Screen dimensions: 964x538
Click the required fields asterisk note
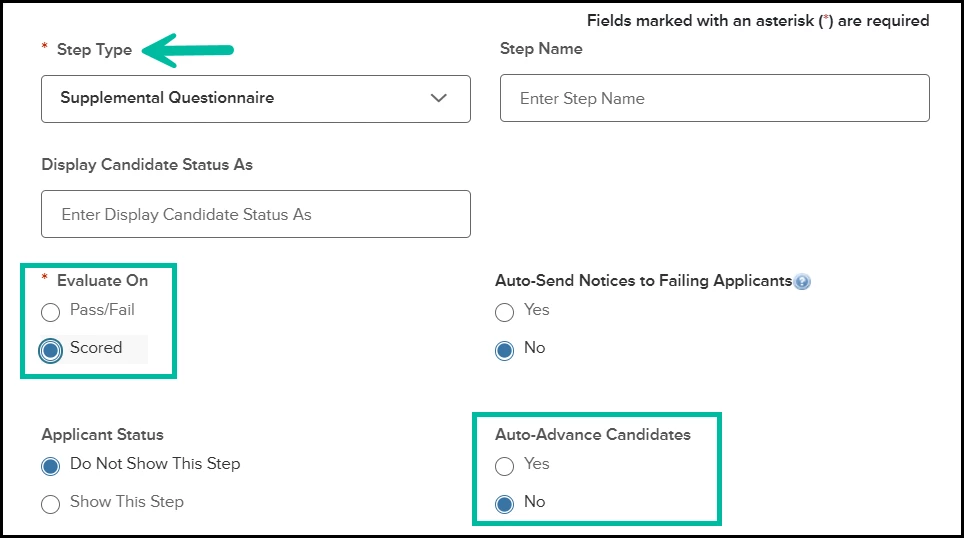pyautogui.click(x=757, y=21)
